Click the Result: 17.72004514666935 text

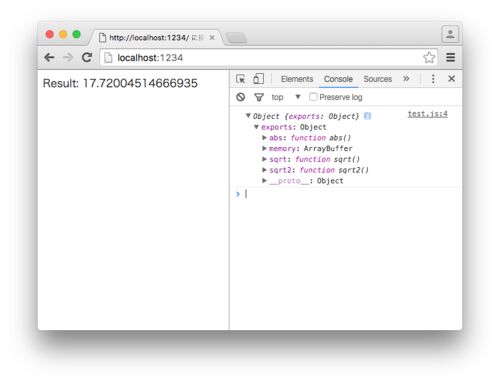click(120, 83)
